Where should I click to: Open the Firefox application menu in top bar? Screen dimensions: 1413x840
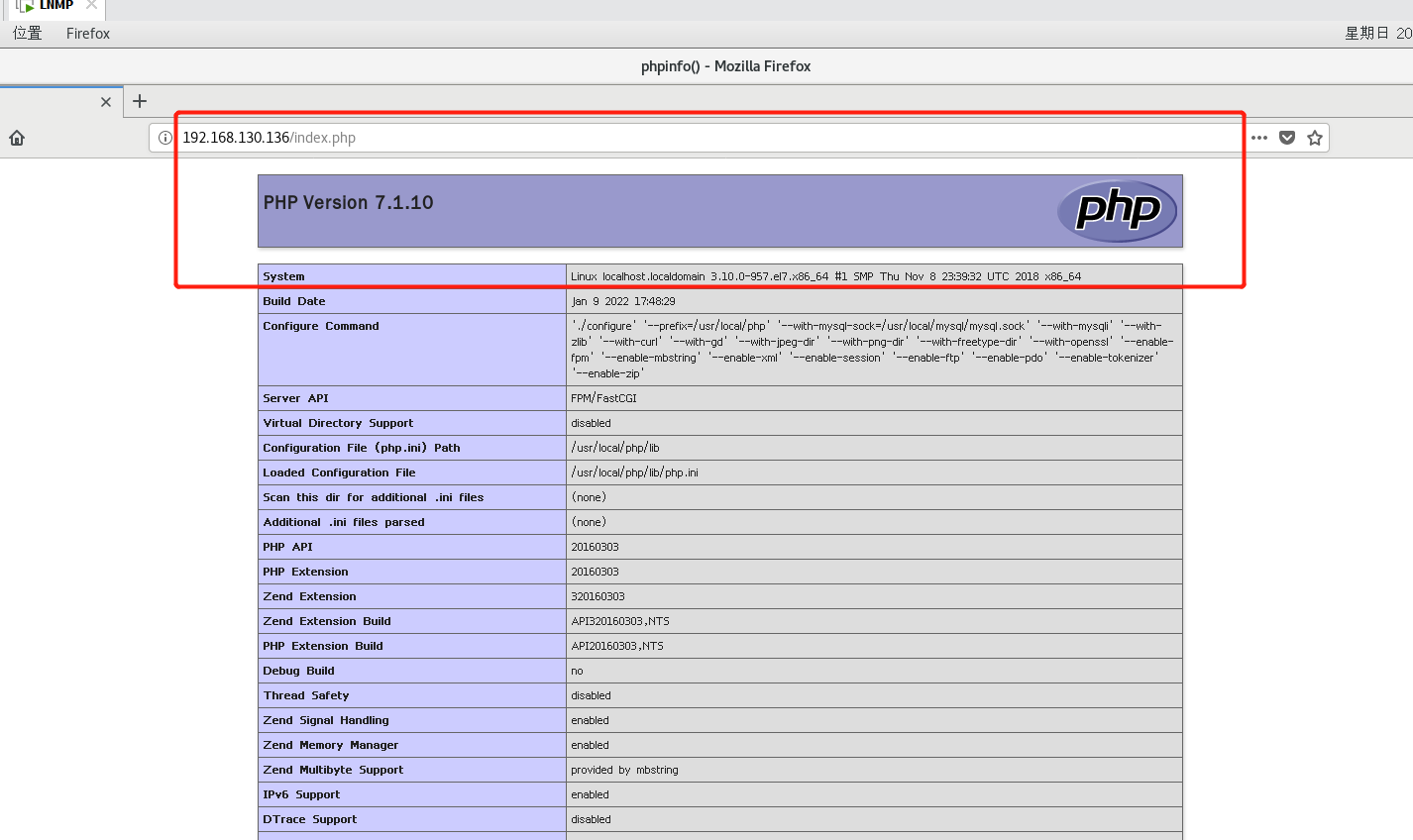tap(88, 34)
